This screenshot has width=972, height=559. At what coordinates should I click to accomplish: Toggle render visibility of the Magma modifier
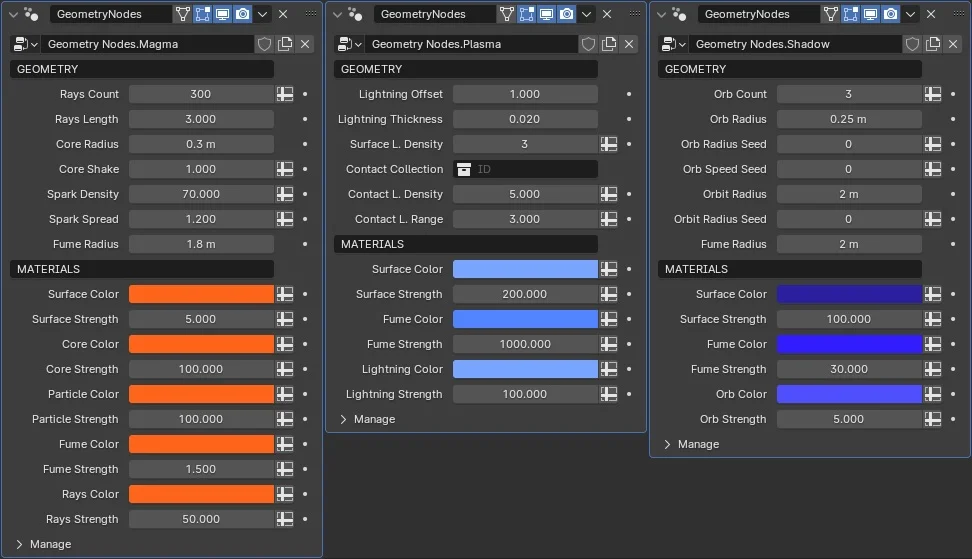243,14
